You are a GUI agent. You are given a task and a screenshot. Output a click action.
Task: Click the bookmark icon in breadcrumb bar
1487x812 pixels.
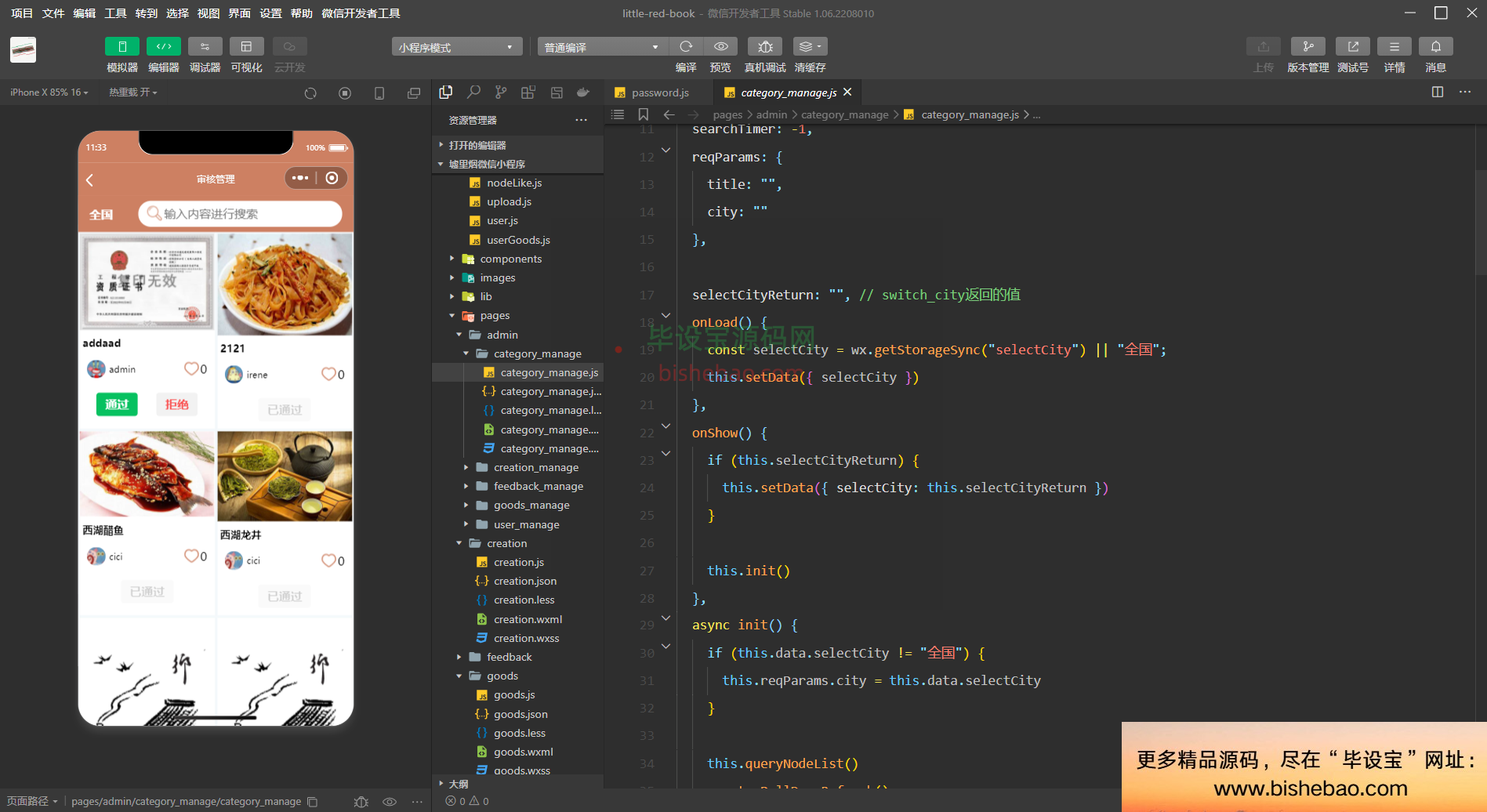[644, 114]
